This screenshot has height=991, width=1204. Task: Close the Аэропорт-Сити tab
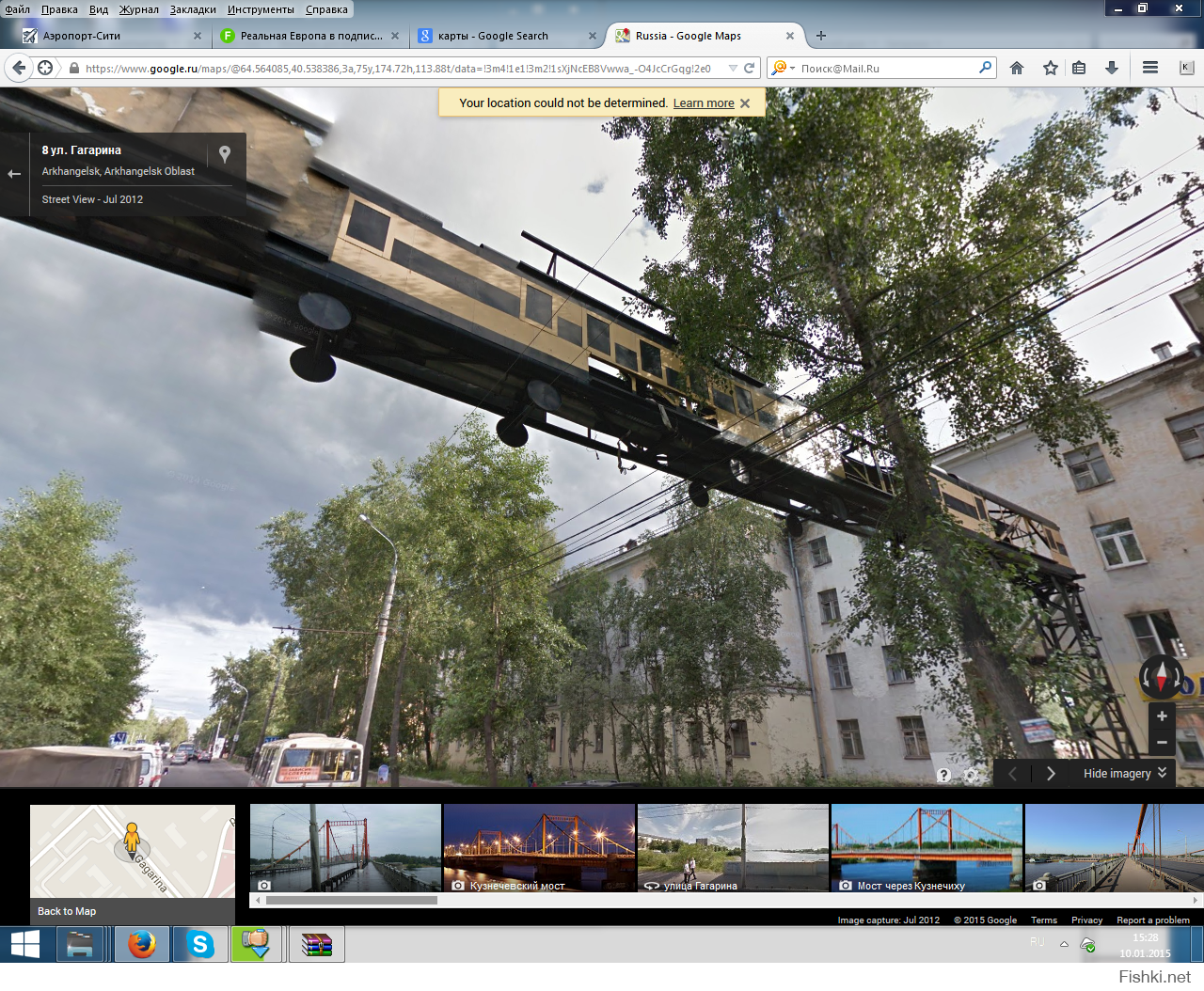tap(198, 36)
